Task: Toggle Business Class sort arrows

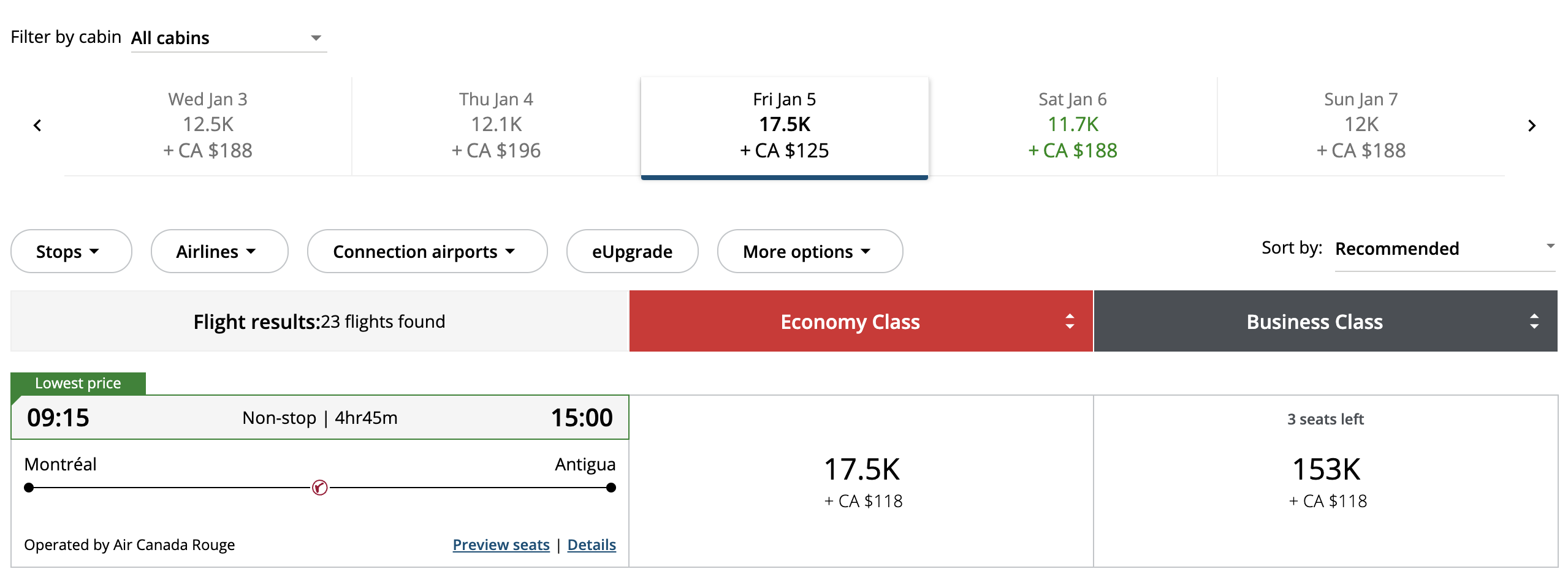Action: click(x=1534, y=322)
